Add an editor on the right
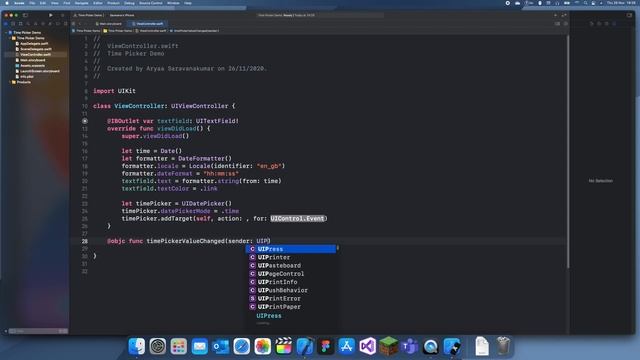 (x=565, y=24)
